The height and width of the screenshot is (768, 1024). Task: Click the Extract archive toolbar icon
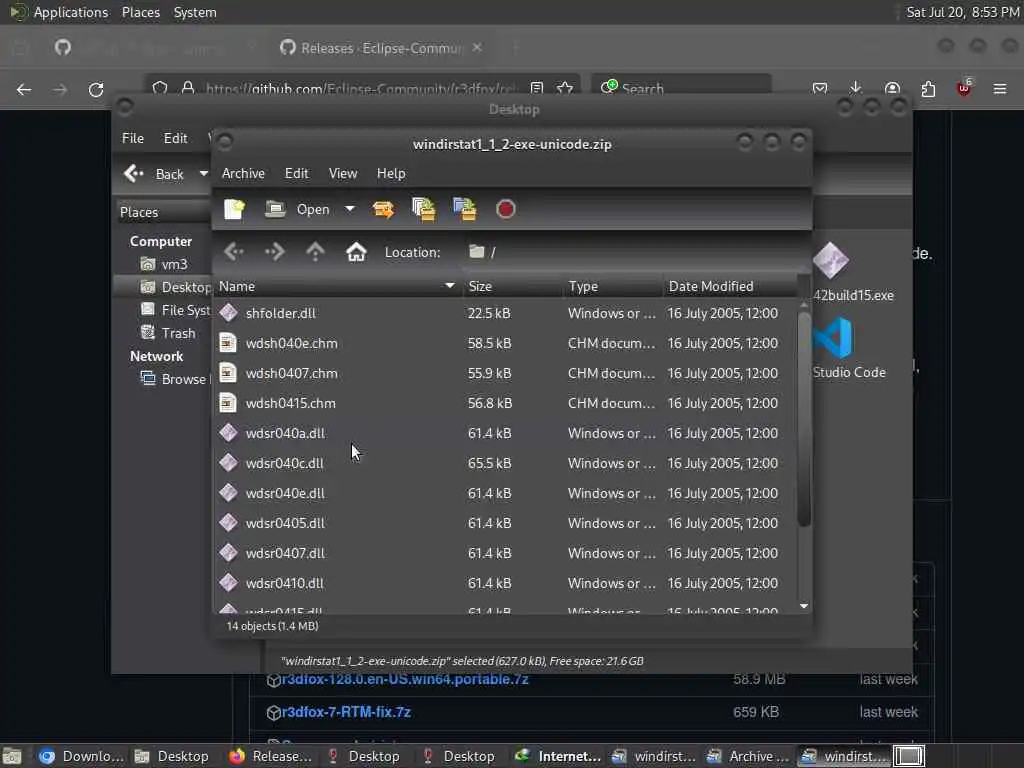pyautogui.click(x=383, y=209)
